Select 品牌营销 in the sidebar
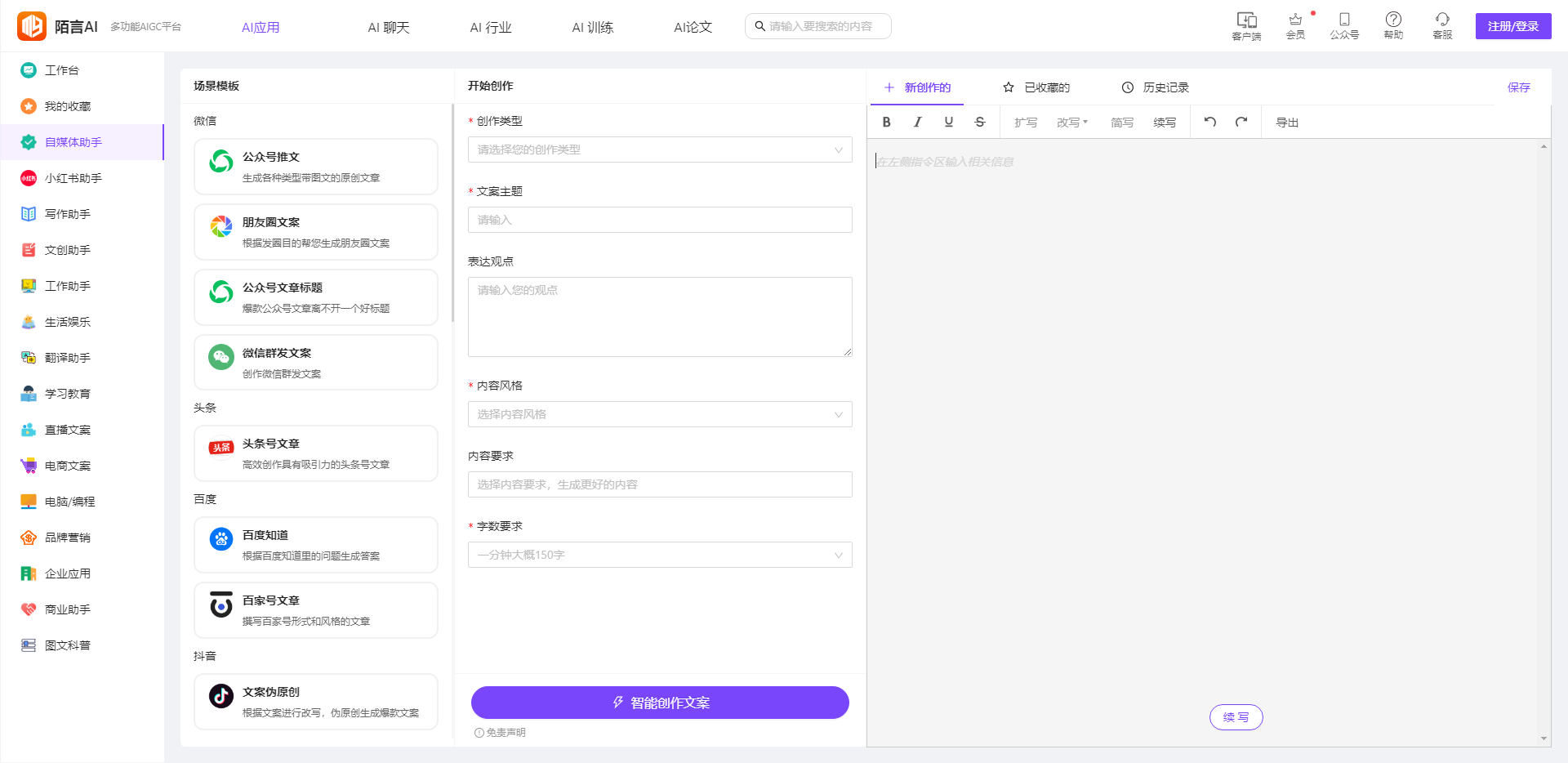This screenshot has width=1568, height=763. [x=82, y=538]
